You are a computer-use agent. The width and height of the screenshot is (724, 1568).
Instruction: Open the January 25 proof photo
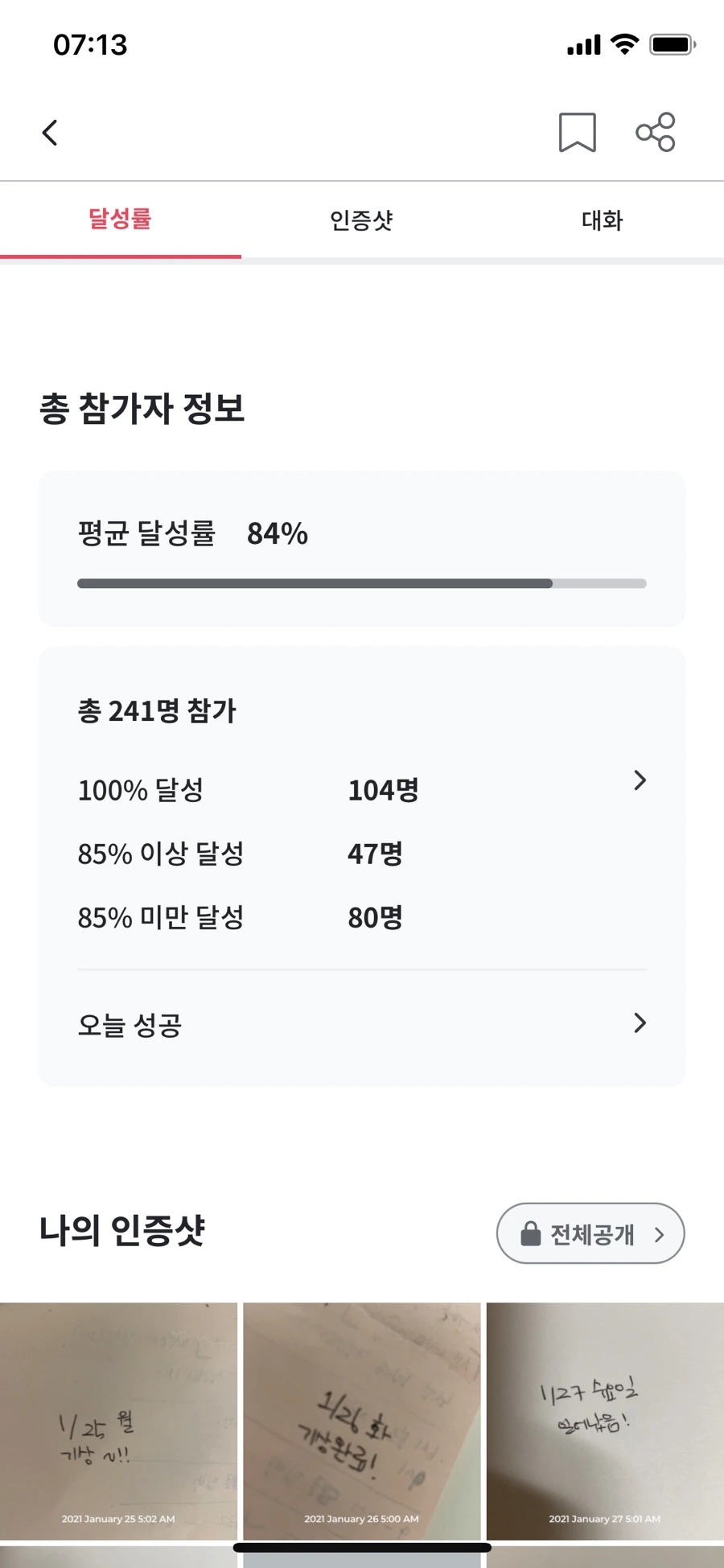118,1420
